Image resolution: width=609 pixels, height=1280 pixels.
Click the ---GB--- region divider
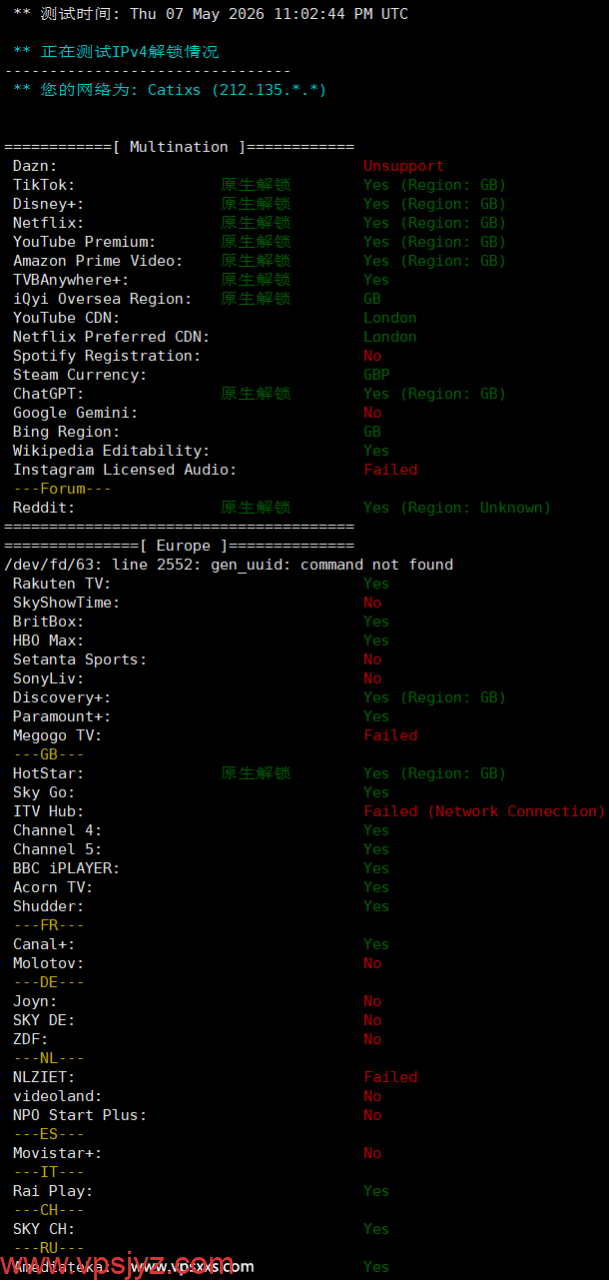pyautogui.click(x=48, y=755)
